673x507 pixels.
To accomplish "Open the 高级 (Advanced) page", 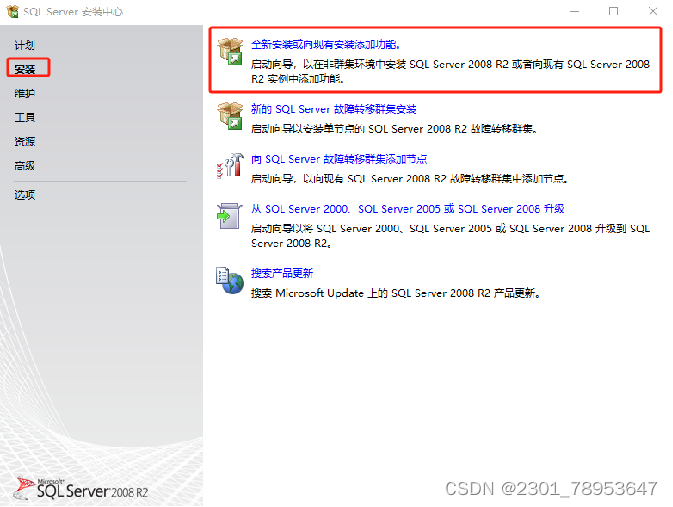I will [24, 165].
